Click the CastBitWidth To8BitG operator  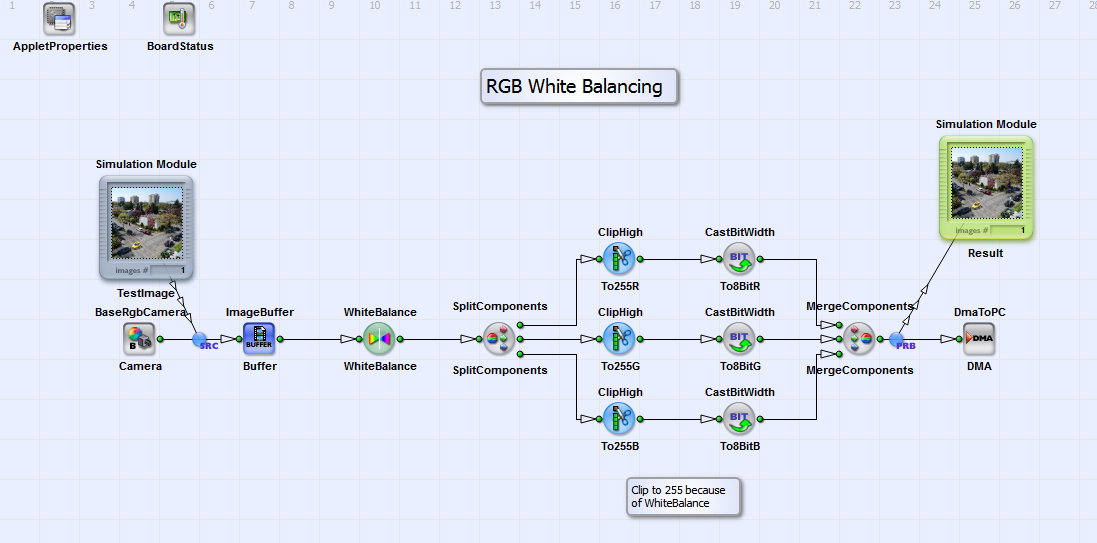point(740,339)
